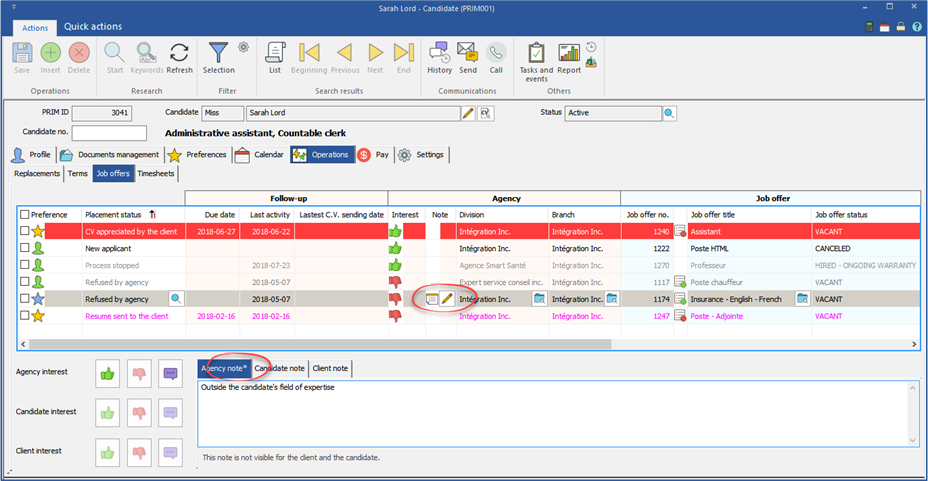Check the Resume sent to the client row
This screenshot has height=481, width=928.
click(x=24, y=315)
